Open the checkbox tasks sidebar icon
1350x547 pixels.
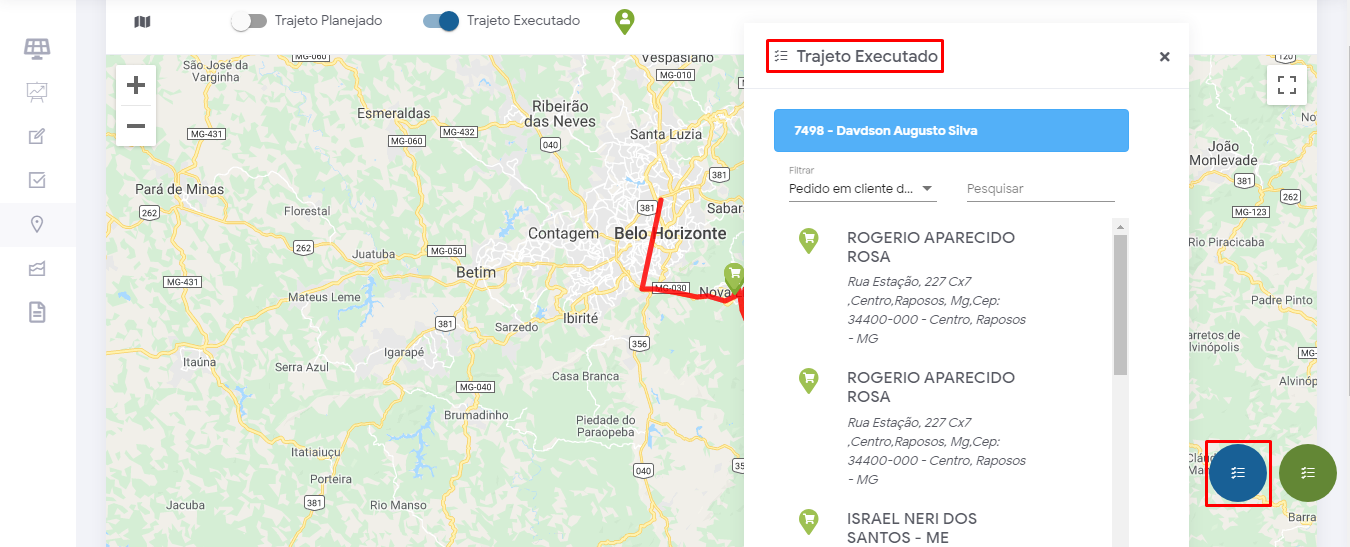37,181
